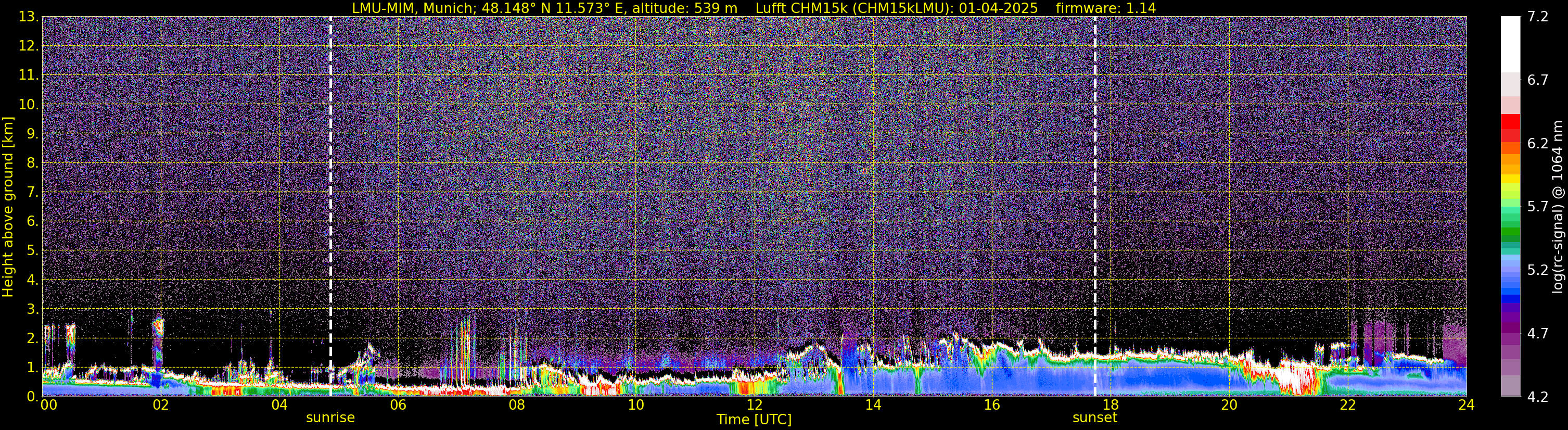Click x-axis time tick '02'
Screen dimensions: 1568x430
(160, 405)
